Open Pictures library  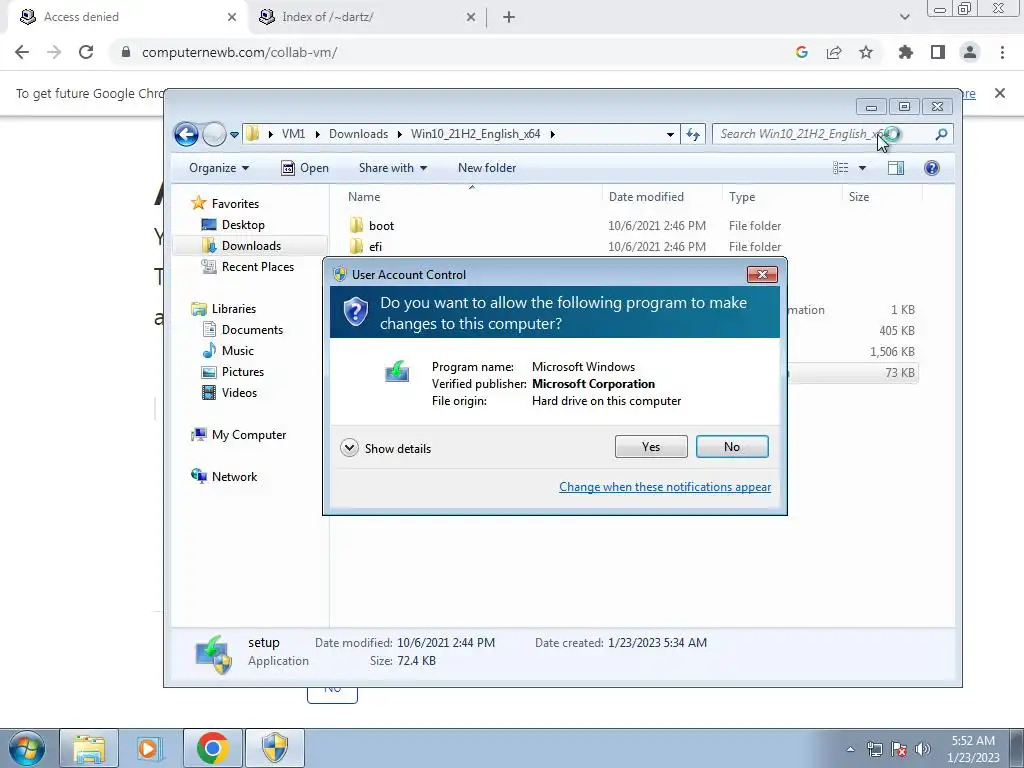[x=232, y=372]
